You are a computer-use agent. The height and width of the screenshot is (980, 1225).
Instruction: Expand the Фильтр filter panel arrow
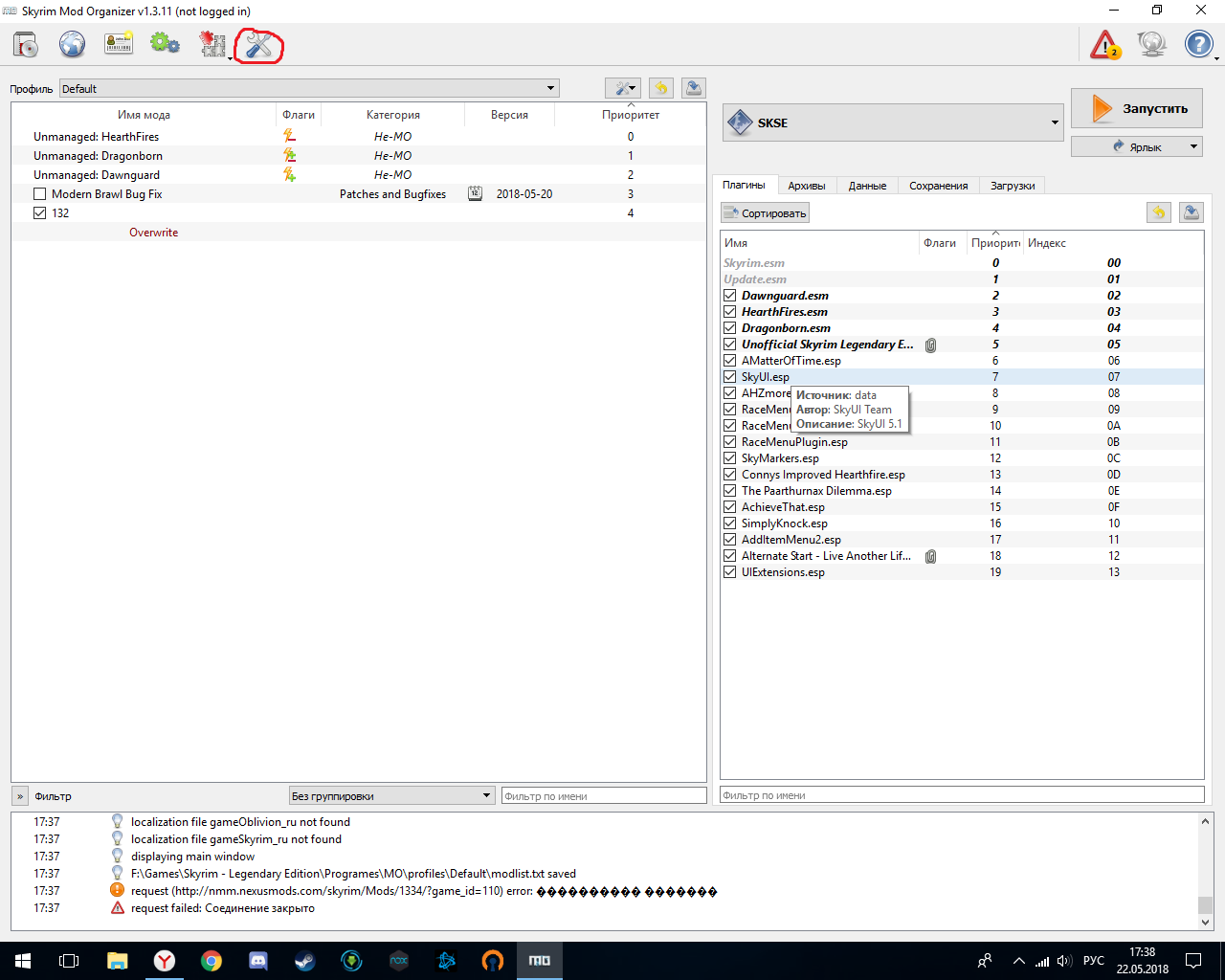pos(20,795)
